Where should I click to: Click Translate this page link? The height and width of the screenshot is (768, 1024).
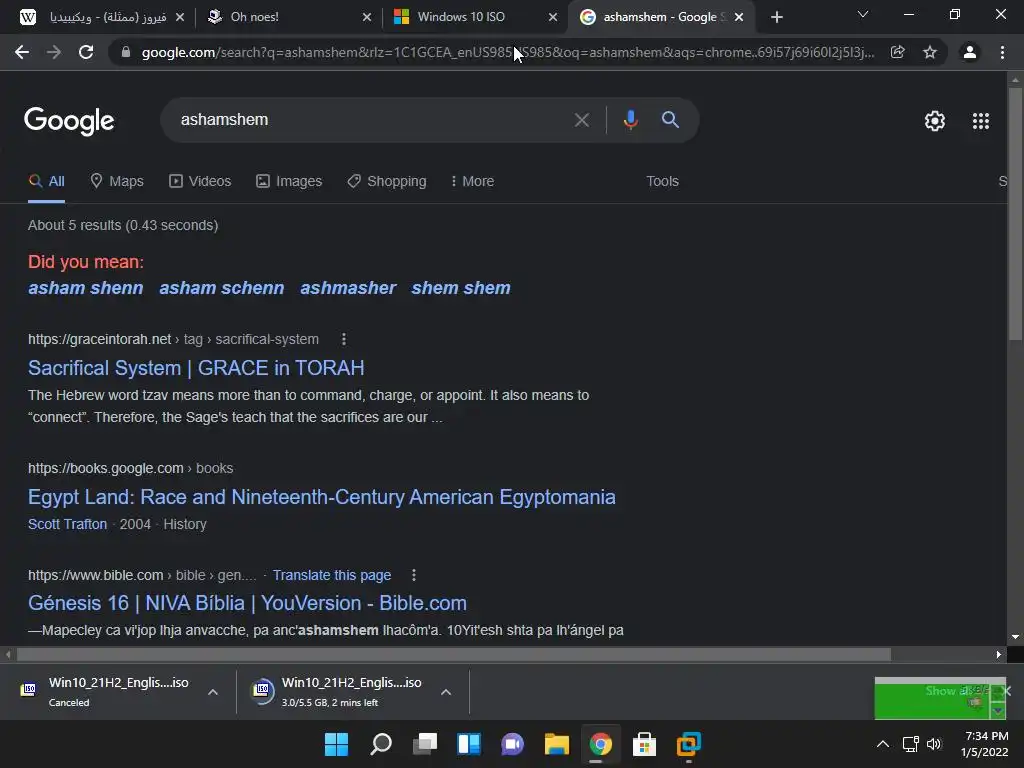332,575
